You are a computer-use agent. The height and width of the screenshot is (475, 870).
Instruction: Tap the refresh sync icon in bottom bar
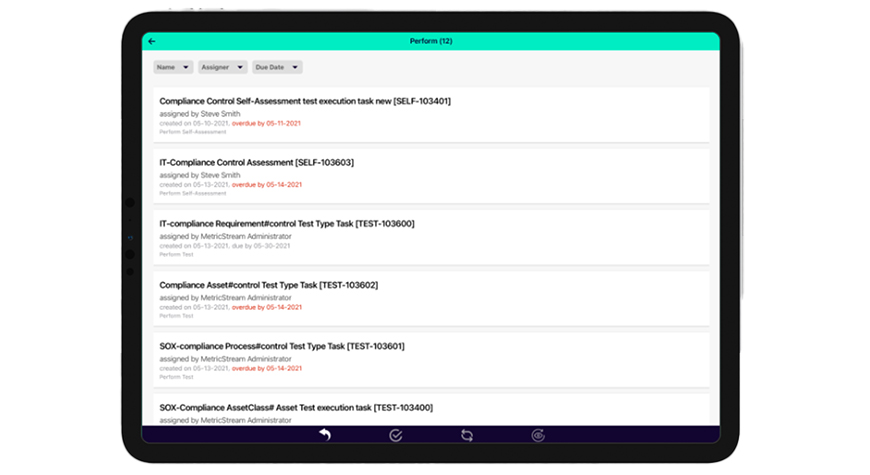tap(467, 436)
